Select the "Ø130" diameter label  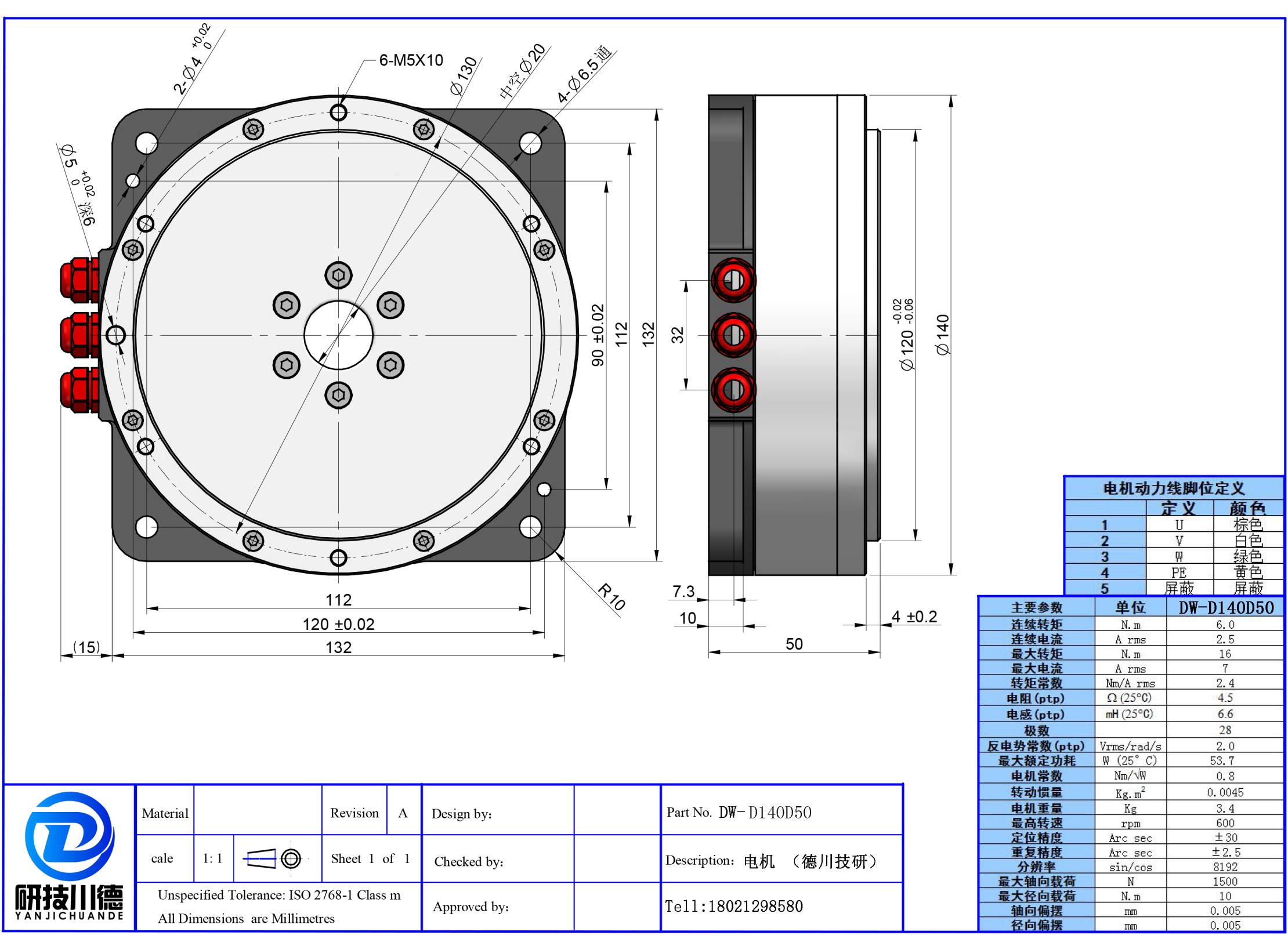(464, 76)
